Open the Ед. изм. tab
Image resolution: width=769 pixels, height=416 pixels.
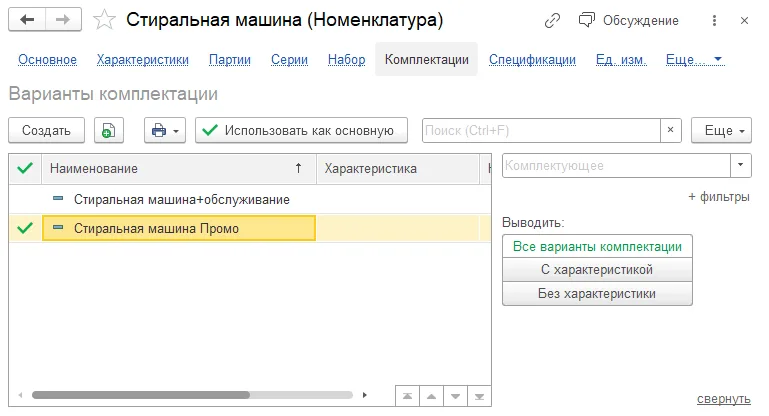[621, 60]
